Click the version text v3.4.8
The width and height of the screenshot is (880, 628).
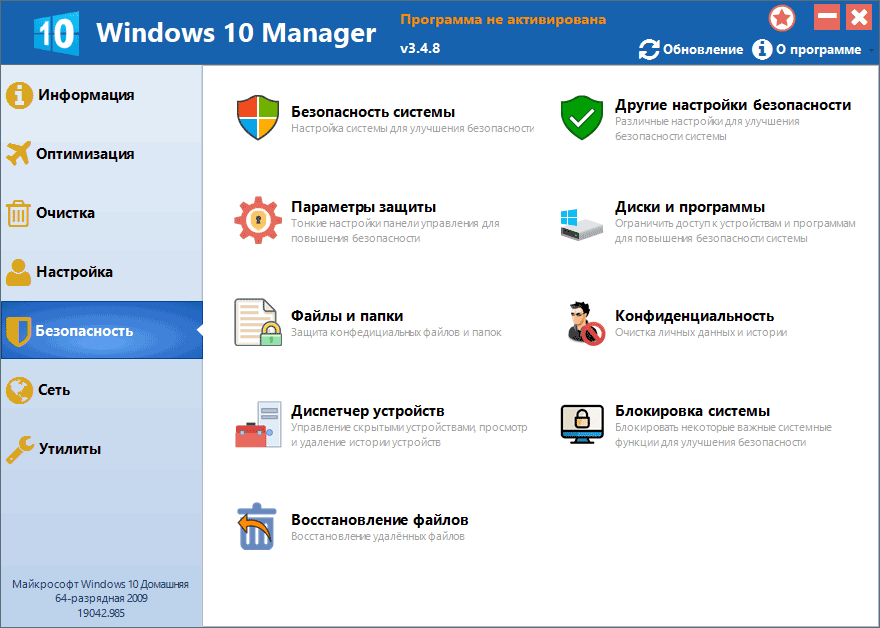420,48
